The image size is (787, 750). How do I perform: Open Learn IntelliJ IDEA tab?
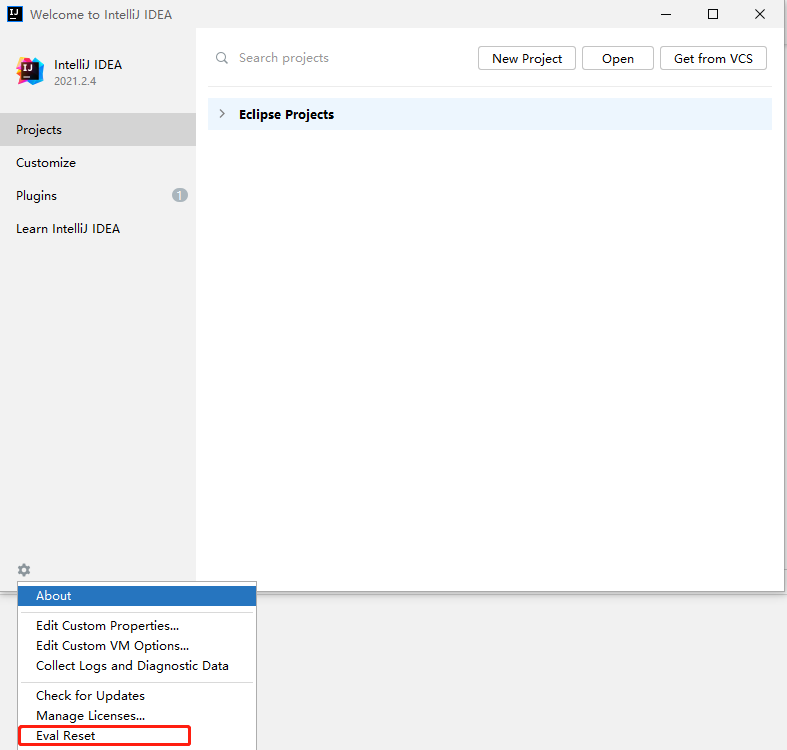click(98, 229)
